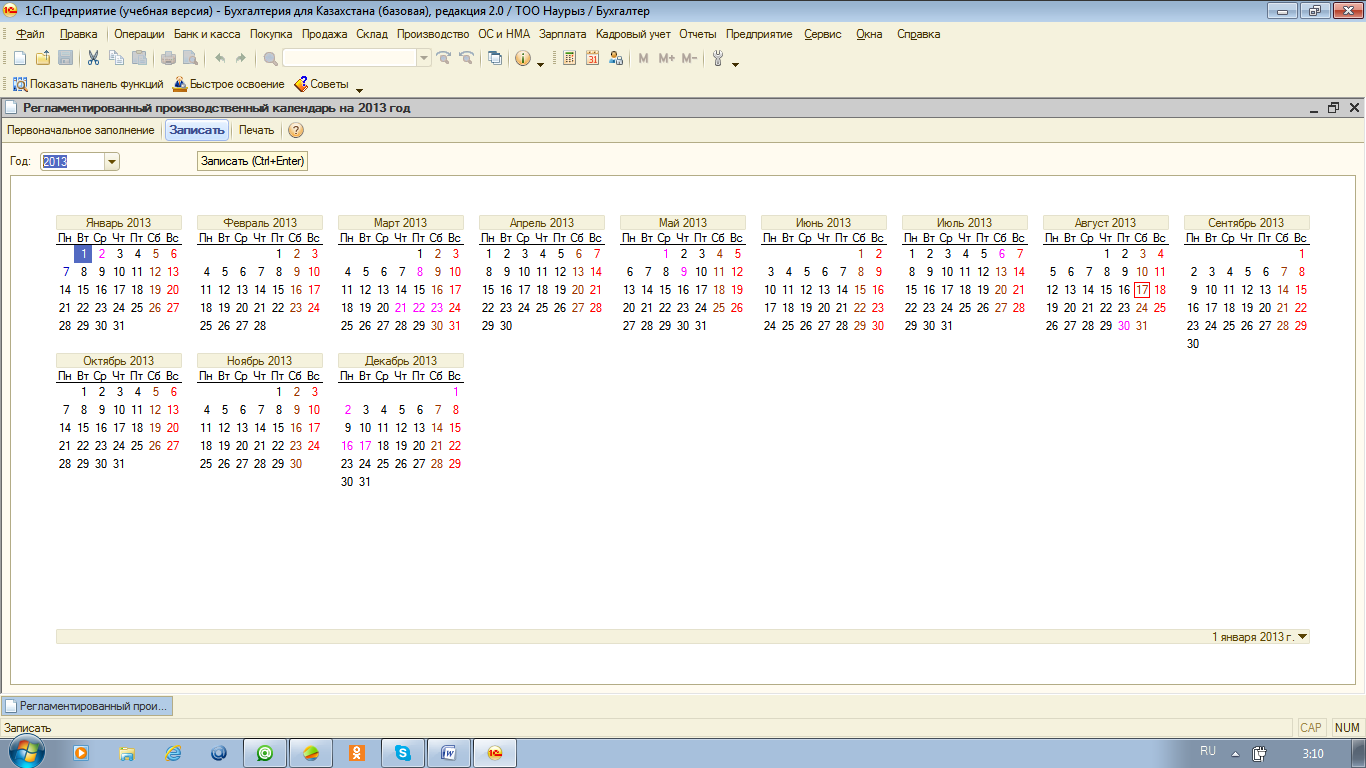Click the Save disk icon
Image resolution: width=1366 pixels, height=768 pixels.
[65, 59]
